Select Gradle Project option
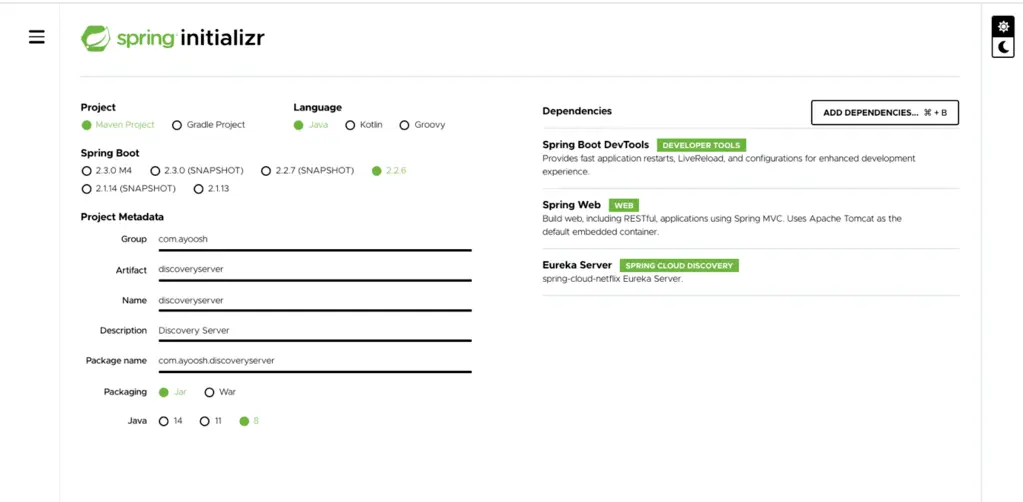The height and width of the screenshot is (502, 1023). (x=209, y=125)
